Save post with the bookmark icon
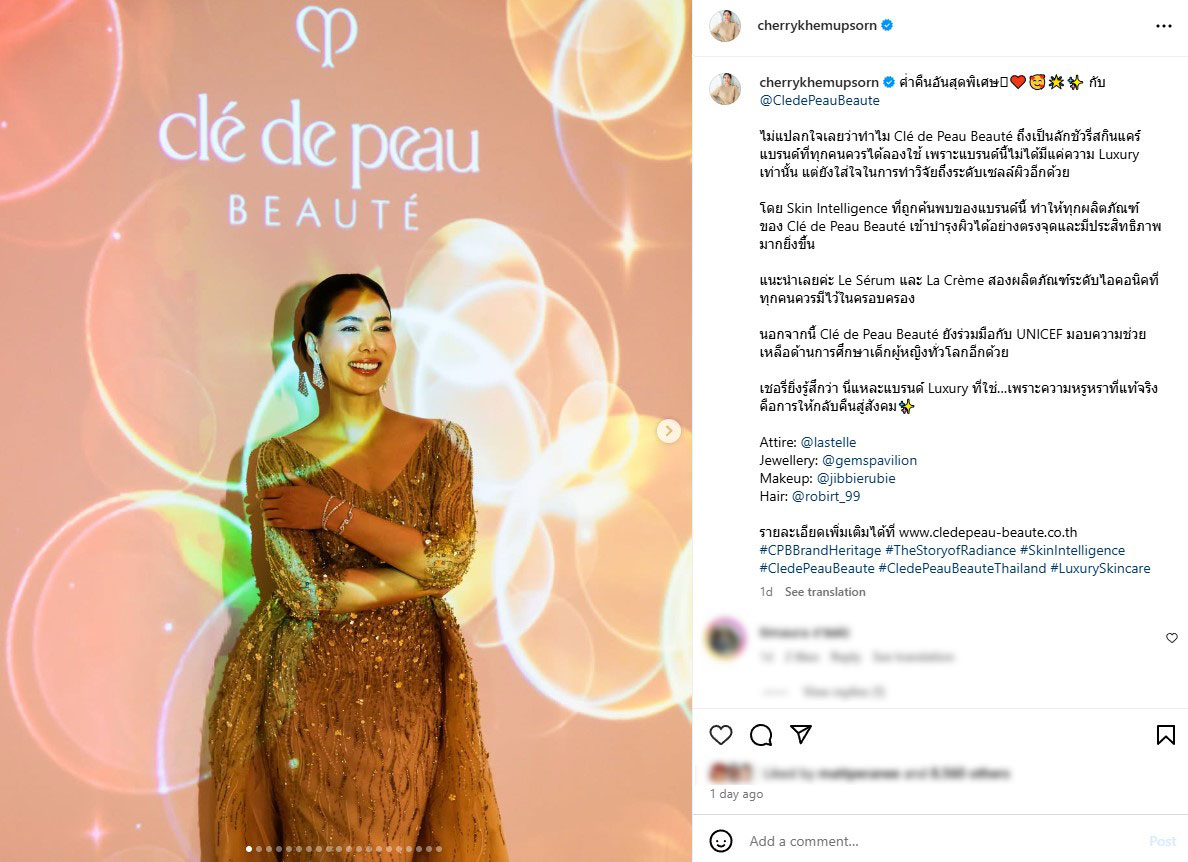The image size is (1188, 862). (1165, 735)
